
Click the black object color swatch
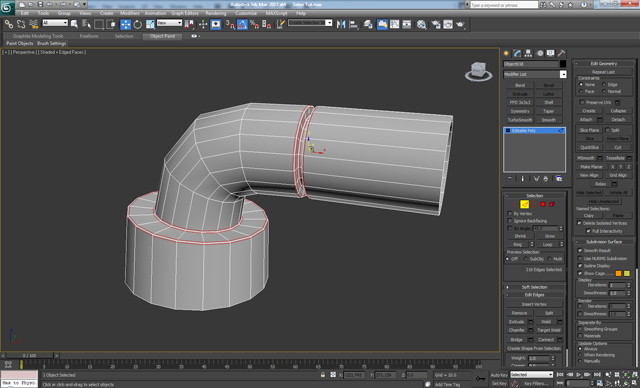[563, 64]
